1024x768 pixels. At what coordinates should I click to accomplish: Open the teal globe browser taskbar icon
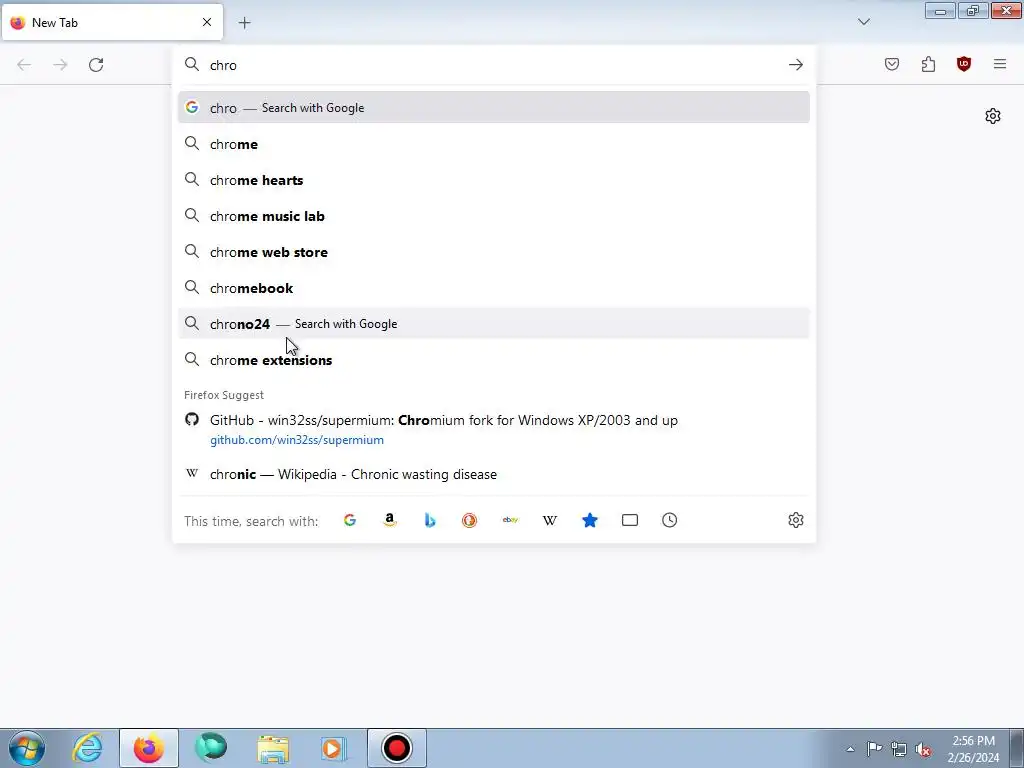(x=211, y=748)
